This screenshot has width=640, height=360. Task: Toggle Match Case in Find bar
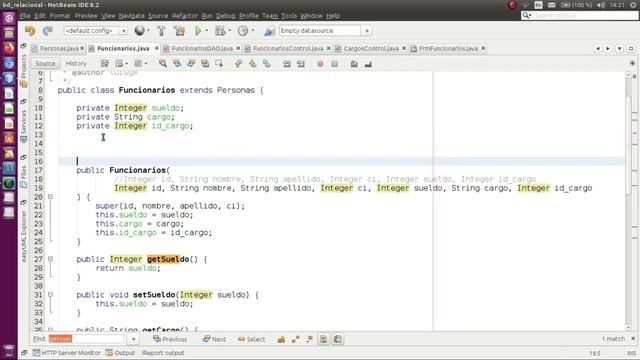pyautogui.click(x=281, y=339)
